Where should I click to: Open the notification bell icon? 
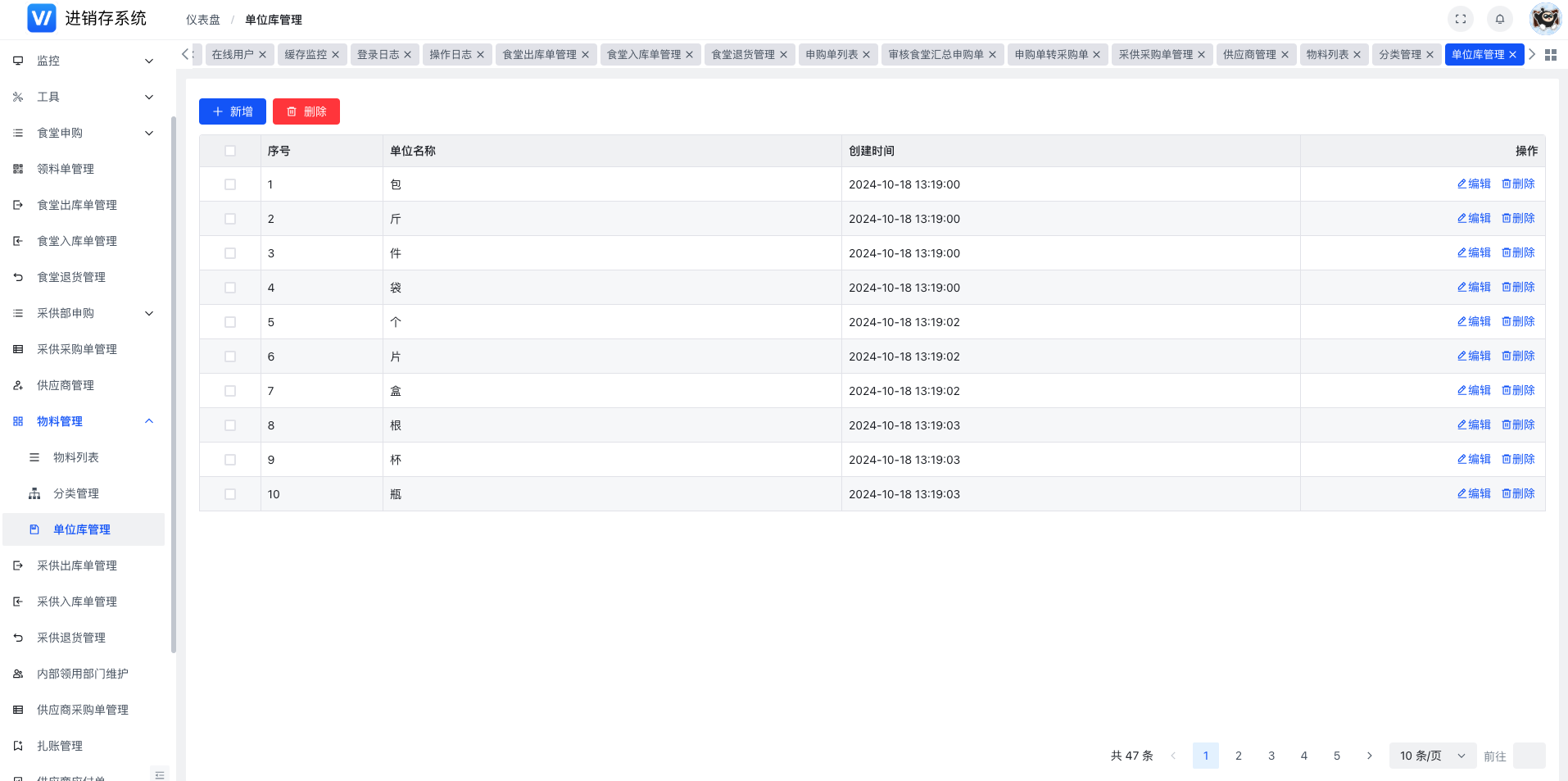click(1500, 19)
